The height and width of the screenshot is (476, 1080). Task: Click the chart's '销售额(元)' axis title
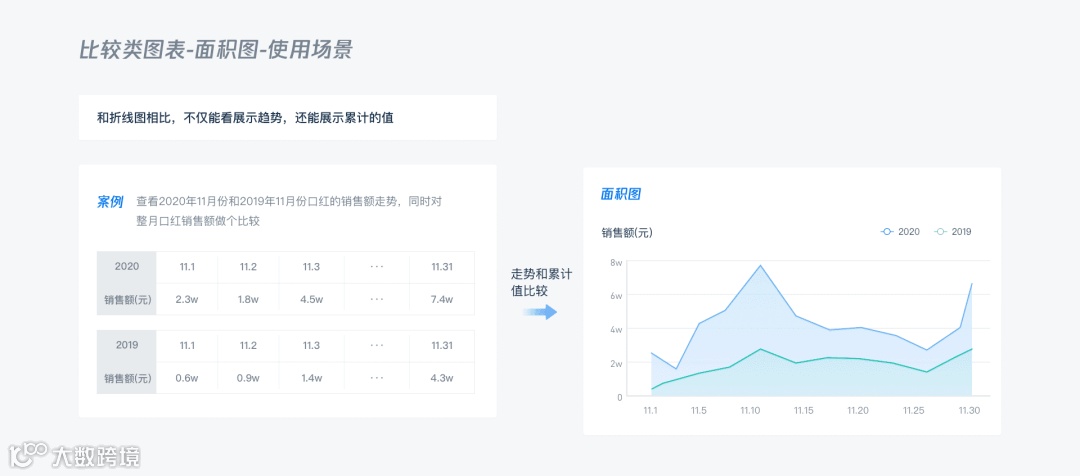[627, 233]
